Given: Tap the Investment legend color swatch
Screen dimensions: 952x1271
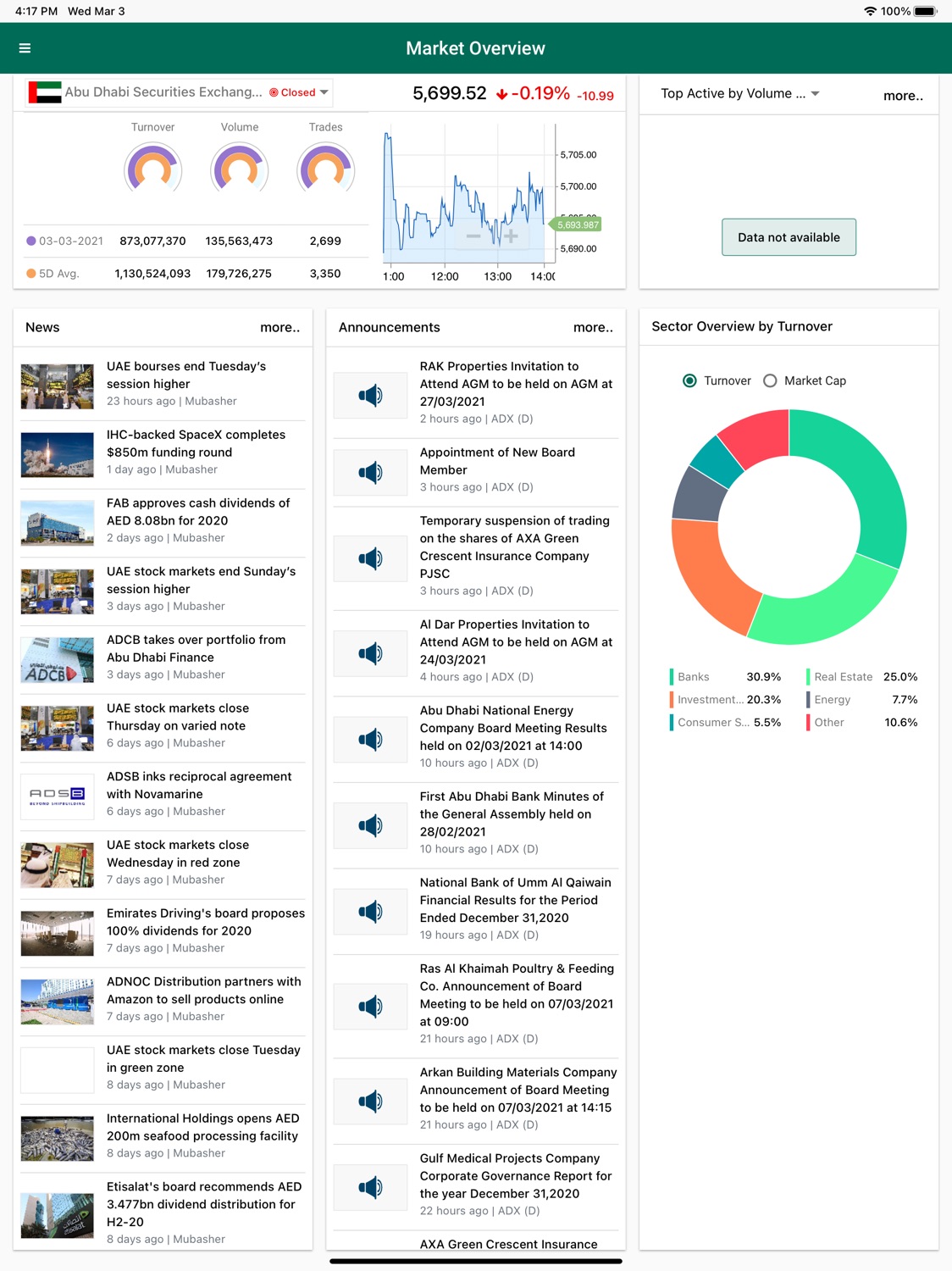Looking at the screenshot, I should point(672,700).
